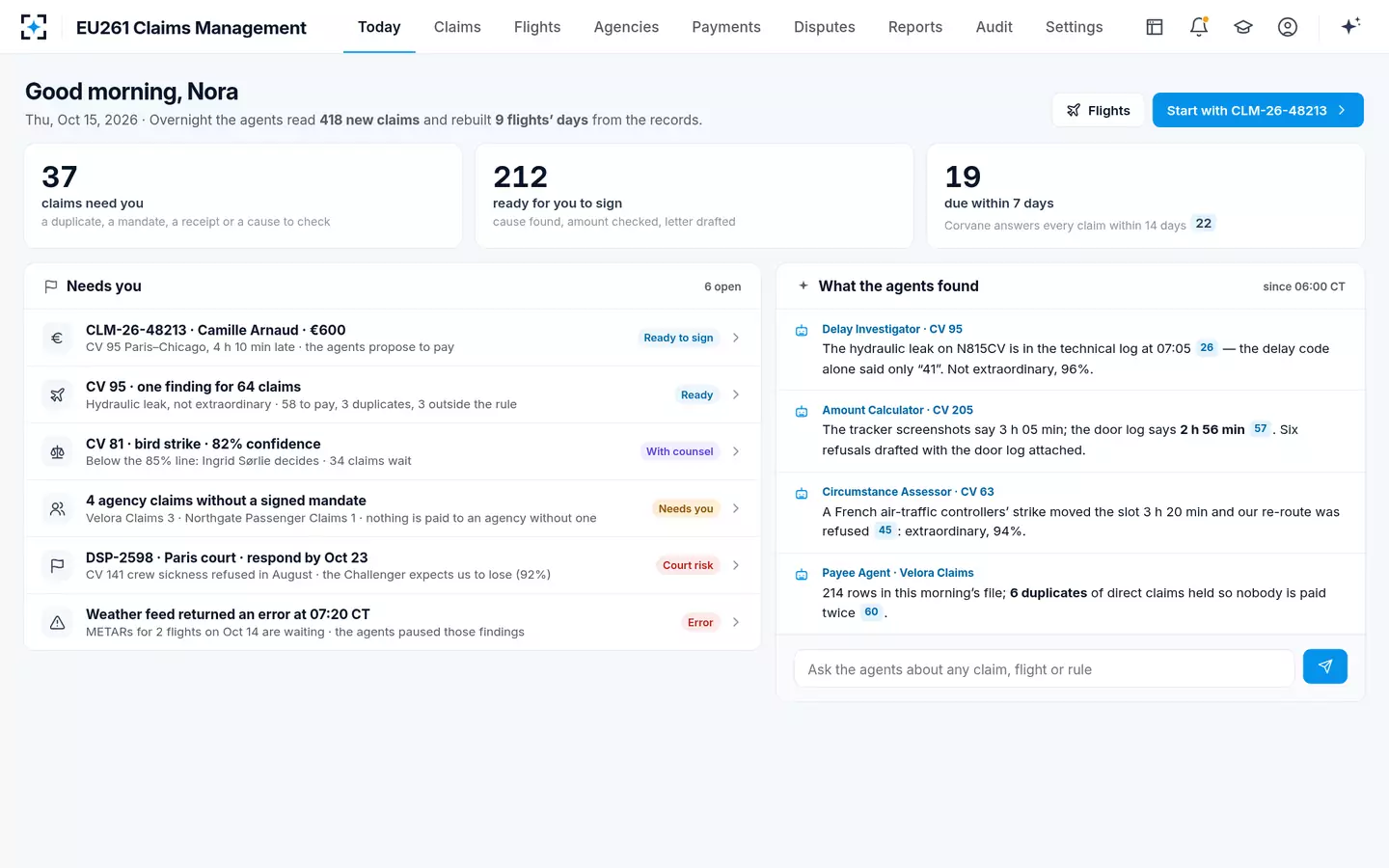Open the layout panel icon in header
The image size is (1389, 868).
1155,27
